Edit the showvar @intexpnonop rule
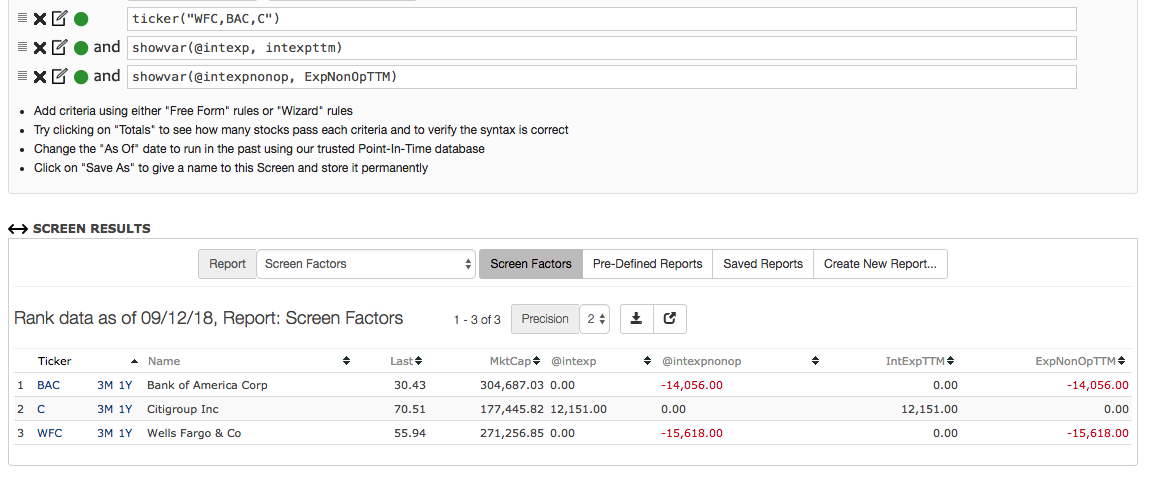This screenshot has height=483, width=1152. tap(60, 76)
